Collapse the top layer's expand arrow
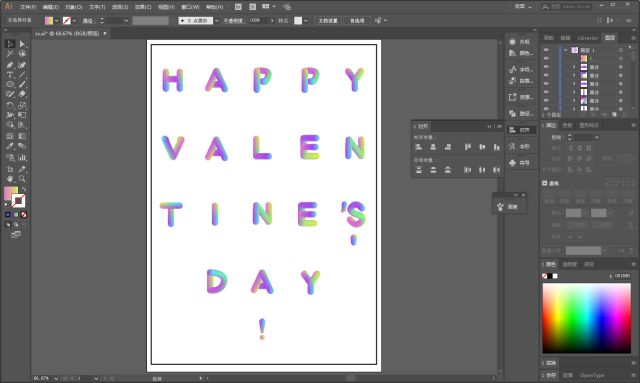This screenshot has width=640, height=383. click(566, 50)
